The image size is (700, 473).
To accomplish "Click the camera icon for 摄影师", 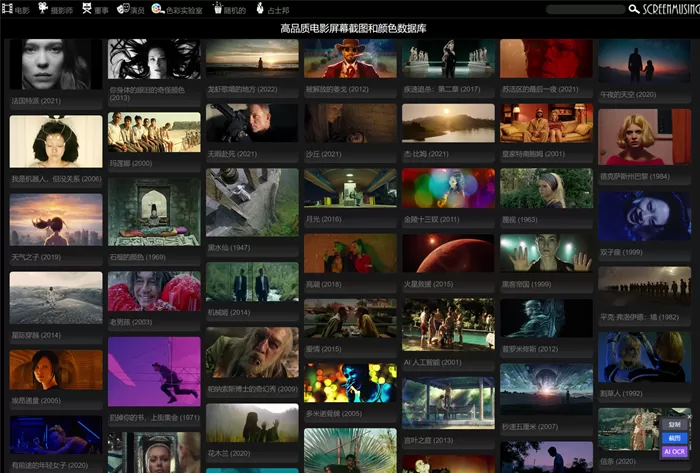I will point(44,9).
